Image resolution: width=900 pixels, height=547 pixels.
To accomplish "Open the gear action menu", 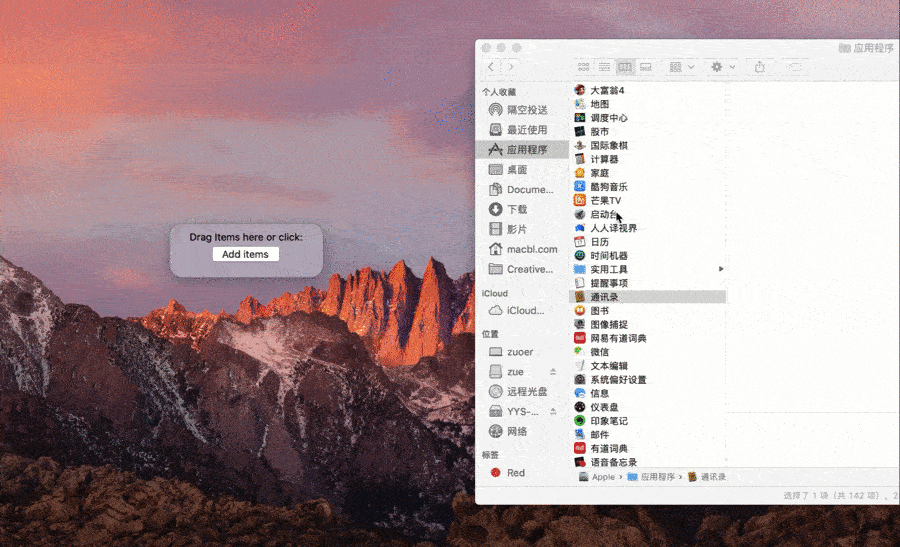I will coord(723,67).
